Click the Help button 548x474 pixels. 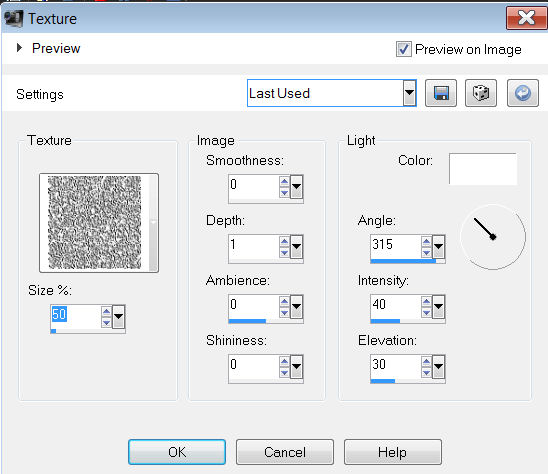(x=392, y=452)
